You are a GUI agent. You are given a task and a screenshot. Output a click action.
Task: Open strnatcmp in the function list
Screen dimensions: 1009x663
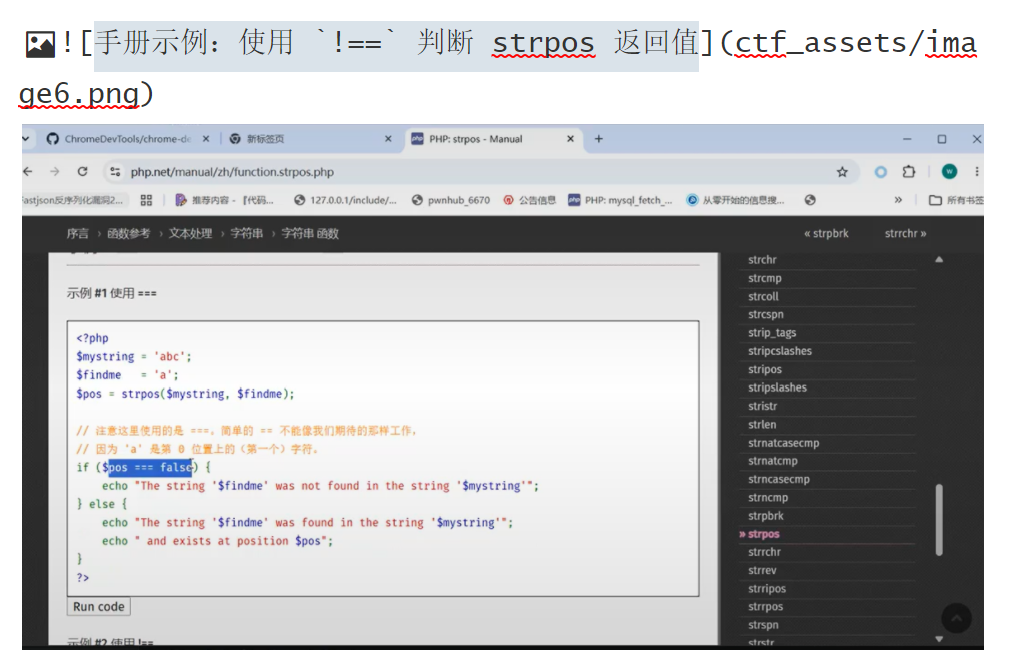(x=773, y=461)
